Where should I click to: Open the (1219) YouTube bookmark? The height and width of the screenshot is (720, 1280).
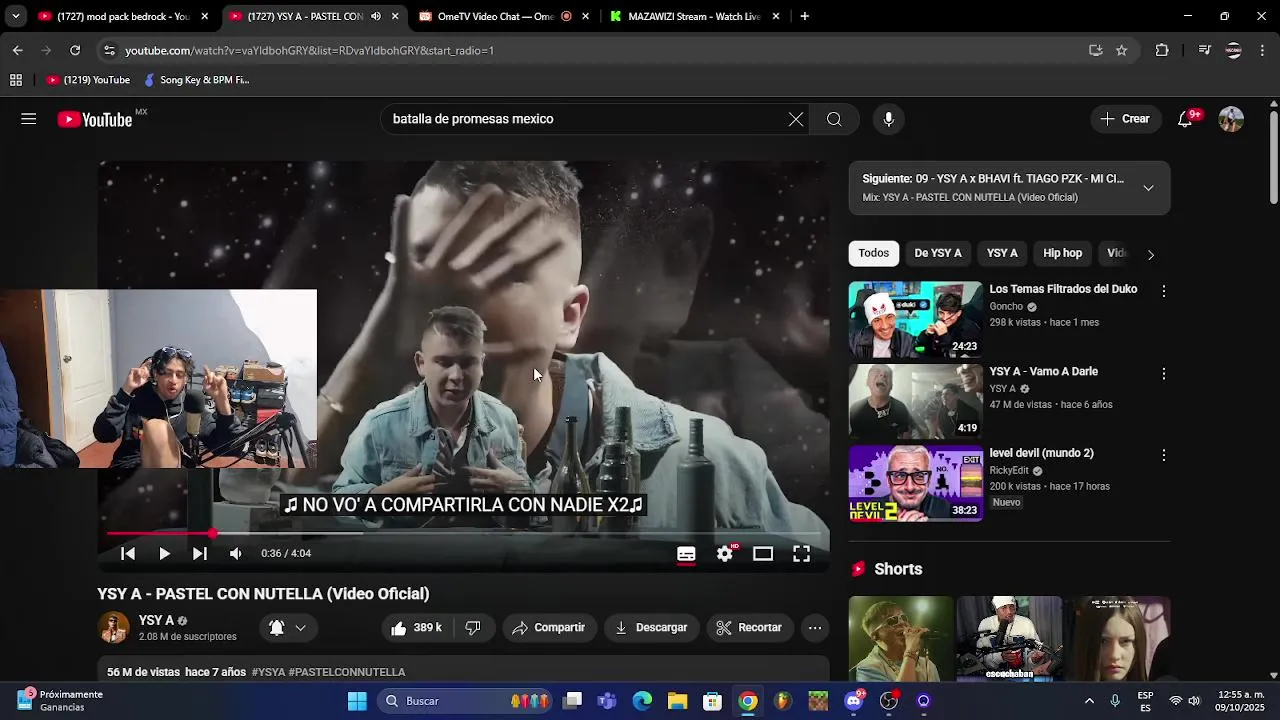point(88,80)
